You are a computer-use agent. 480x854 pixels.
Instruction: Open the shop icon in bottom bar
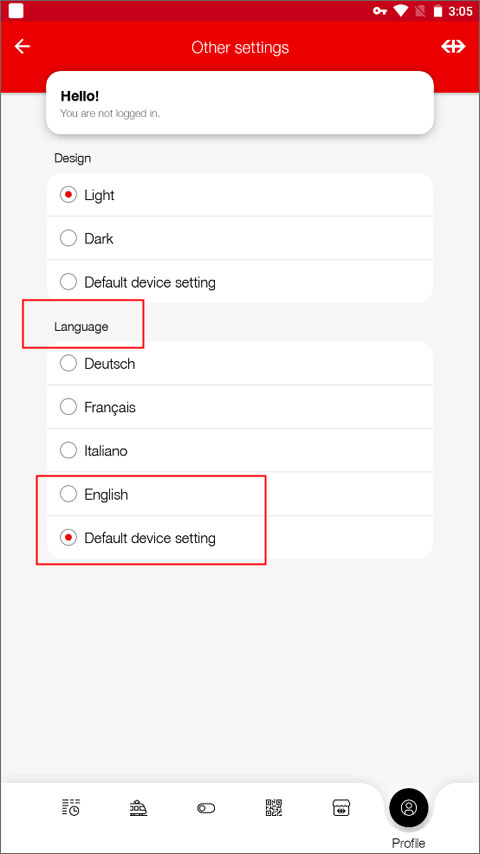pyautogui.click(x=341, y=807)
